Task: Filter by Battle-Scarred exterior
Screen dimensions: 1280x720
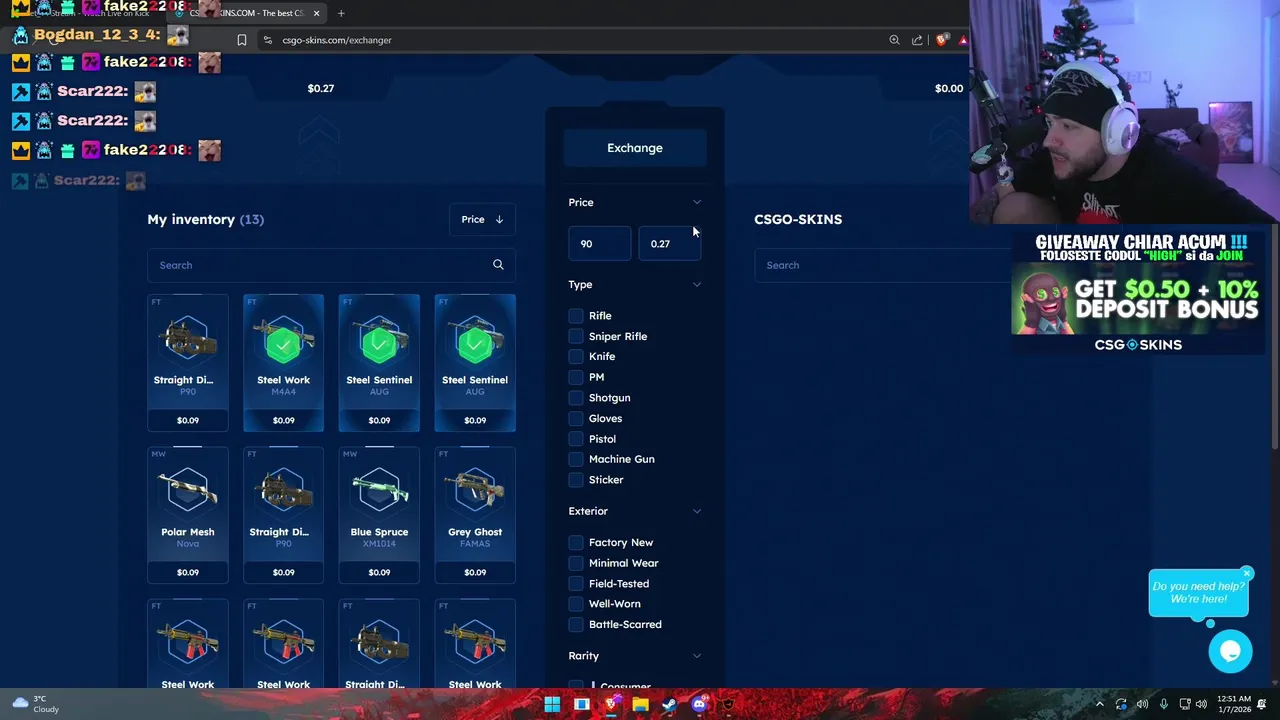Action: click(576, 624)
